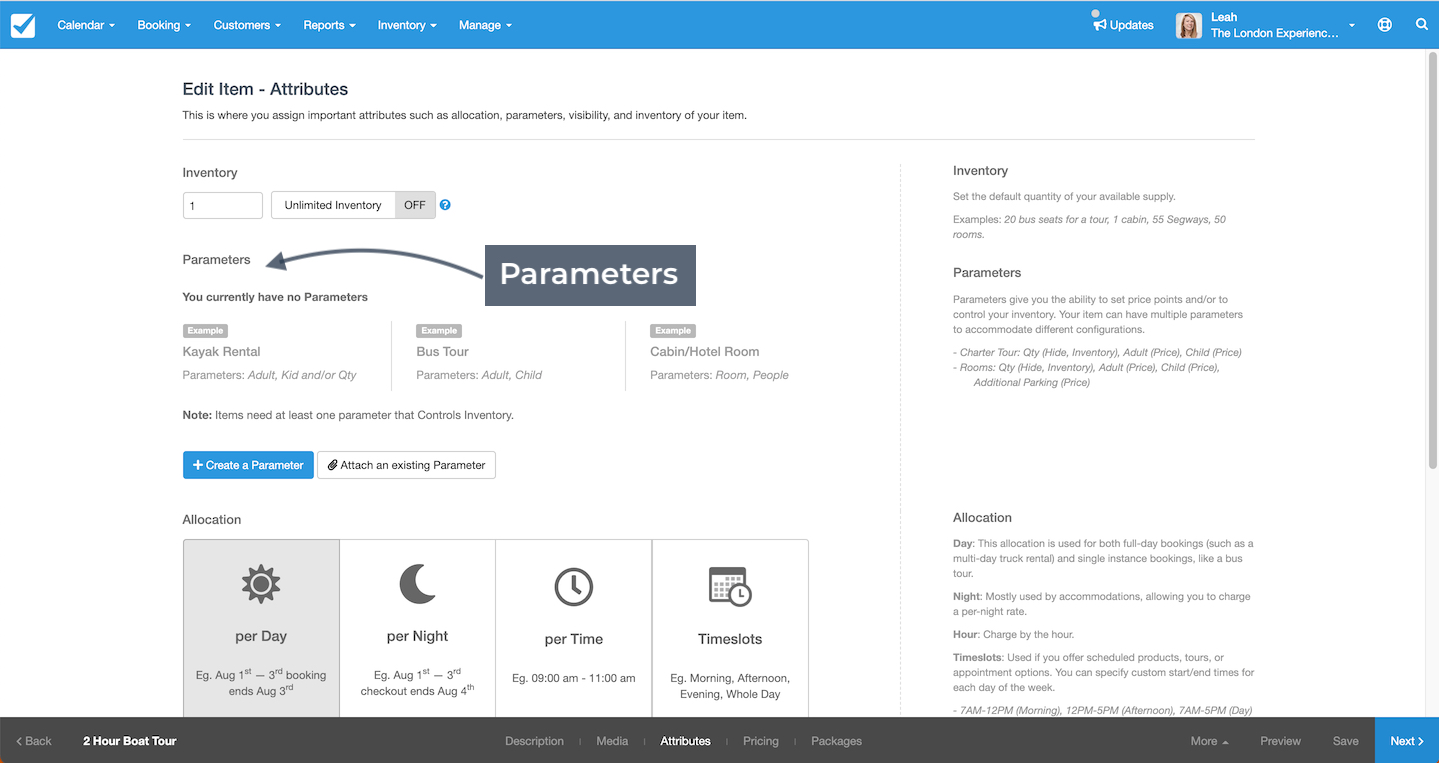Image resolution: width=1439 pixels, height=763 pixels.
Task: Click the inventory help question icon
Action: (445, 205)
